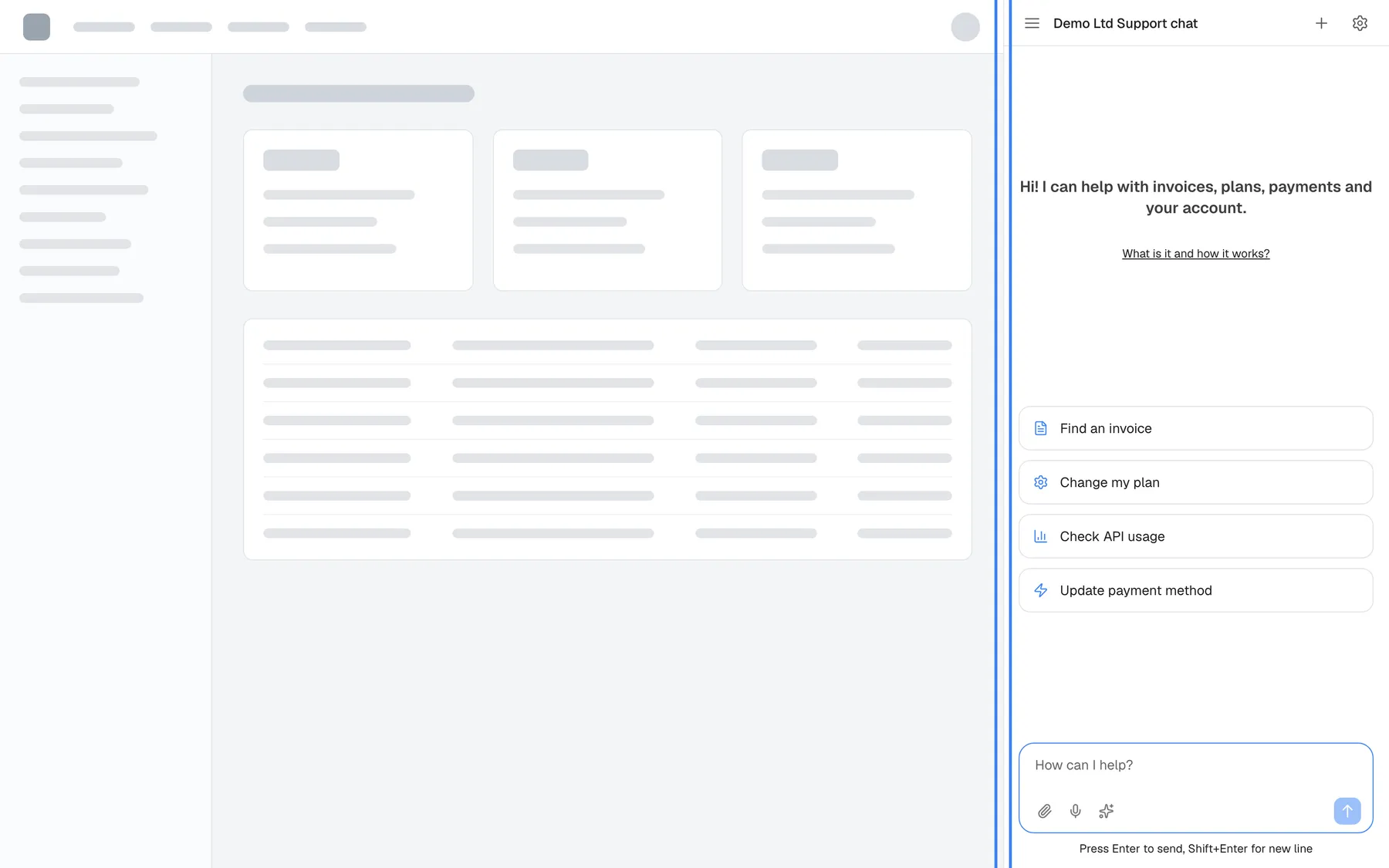The height and width of the screenshot is (868, 1389).
Task: Open the chat hamburger menu
Action: pos(1032,23)
